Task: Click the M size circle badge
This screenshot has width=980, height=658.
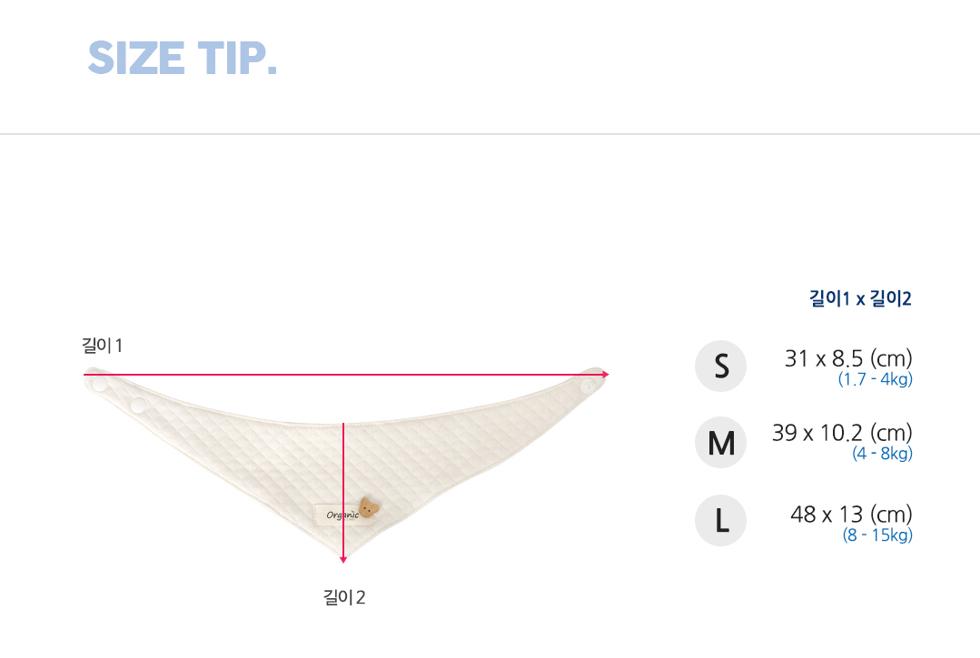Action: (721, 442)
